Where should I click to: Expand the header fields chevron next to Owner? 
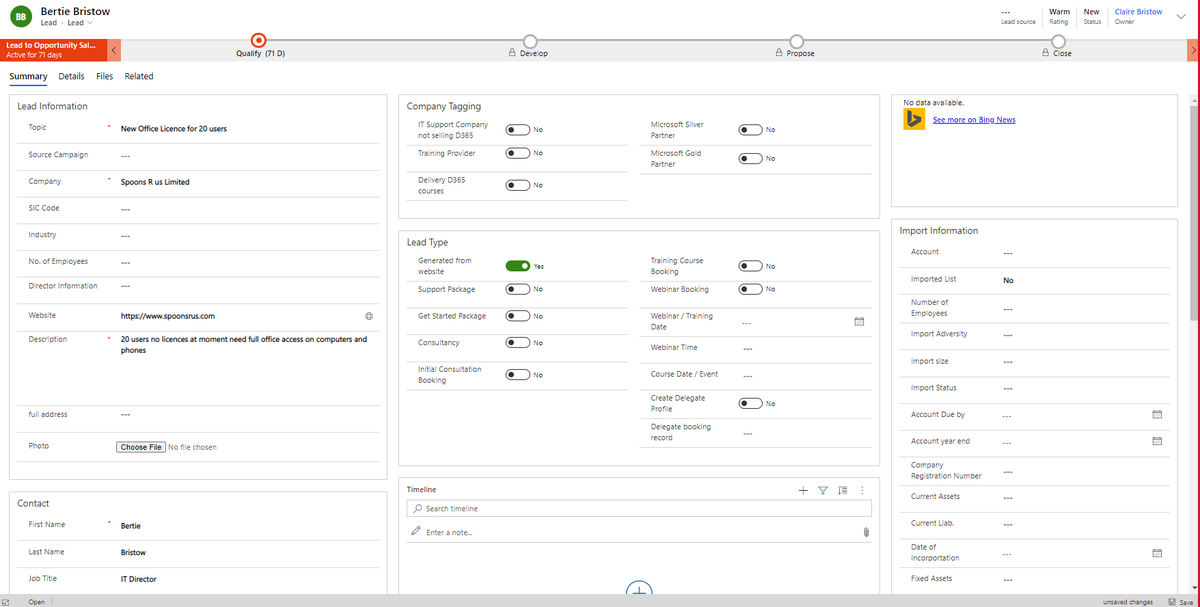(1181, 16)
